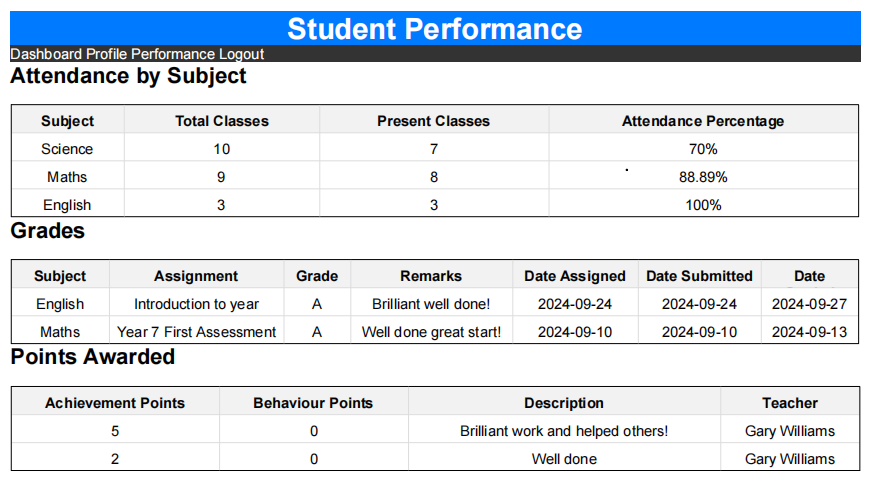Click the Logout link

241,54
